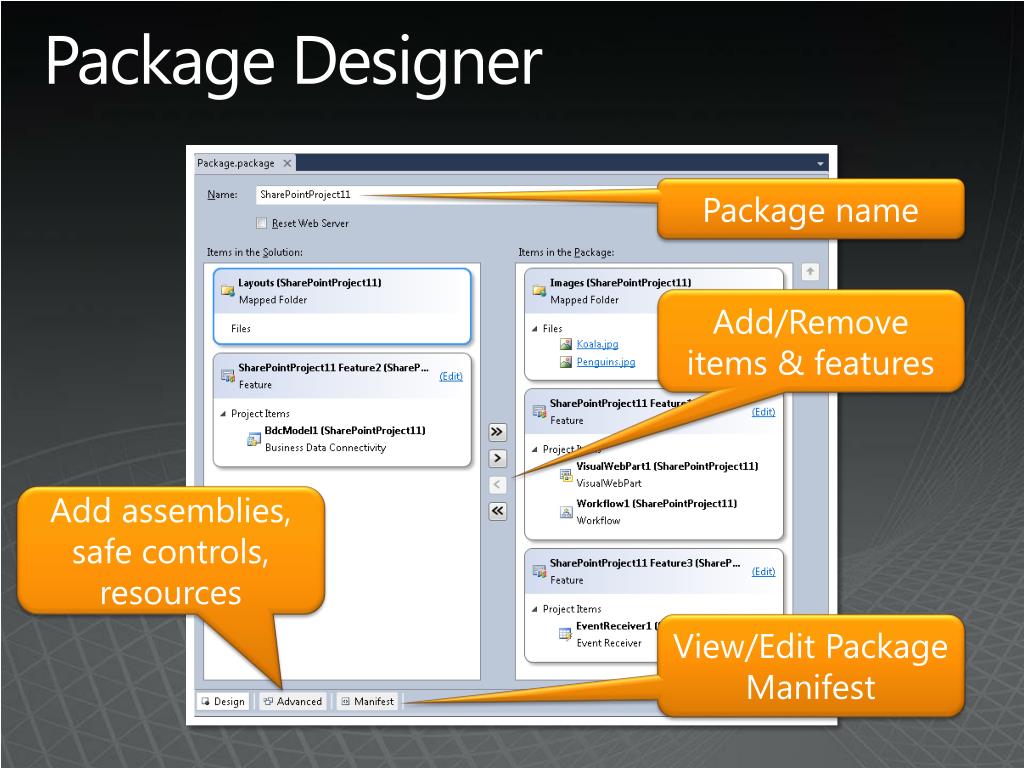1024x768 pixels.
Task: Click the add-all double right arrow button
Action: (x=497, y=432)
